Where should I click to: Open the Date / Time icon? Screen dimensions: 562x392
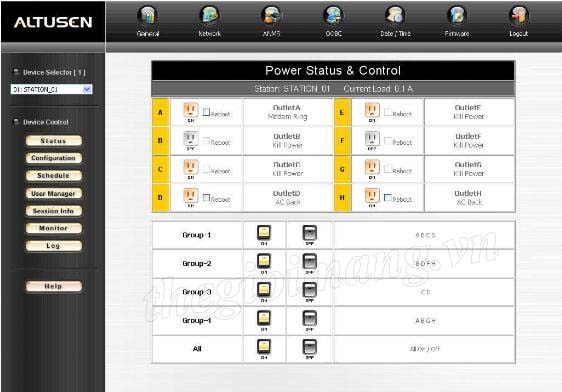coord(395,16)
